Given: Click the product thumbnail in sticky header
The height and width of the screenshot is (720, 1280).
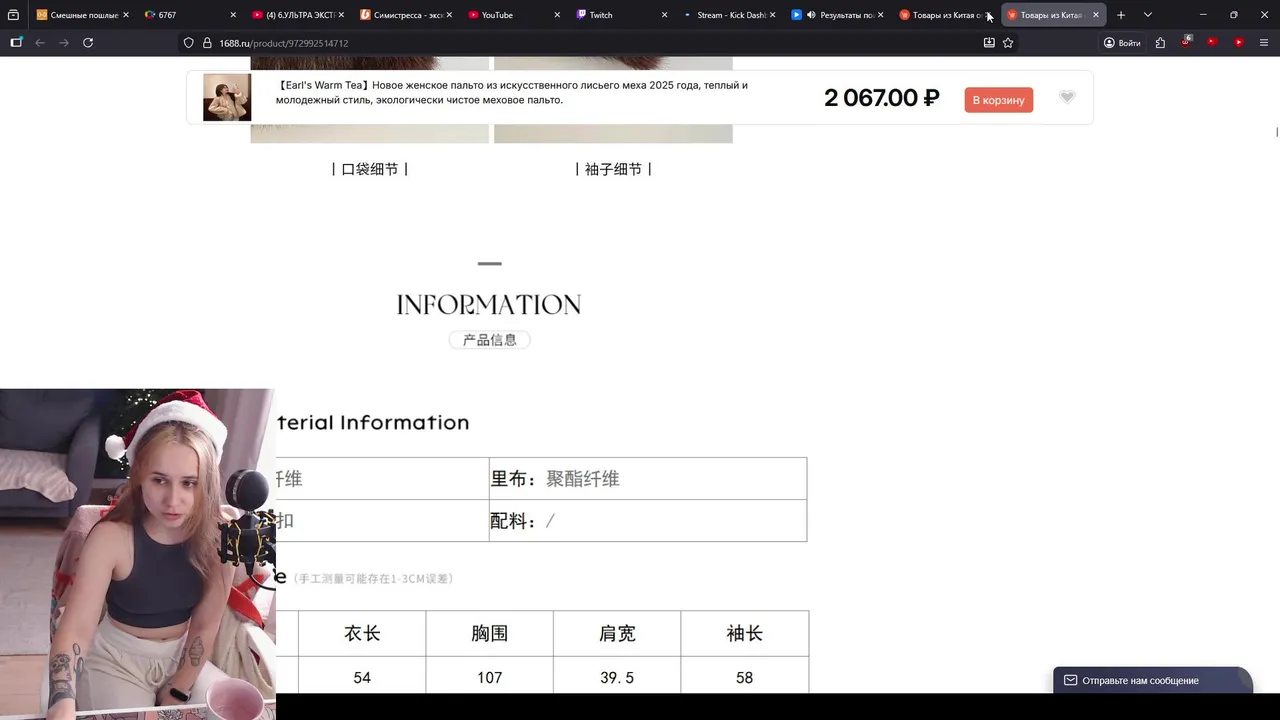Looking at the screenshot, I should pos(227,97).
